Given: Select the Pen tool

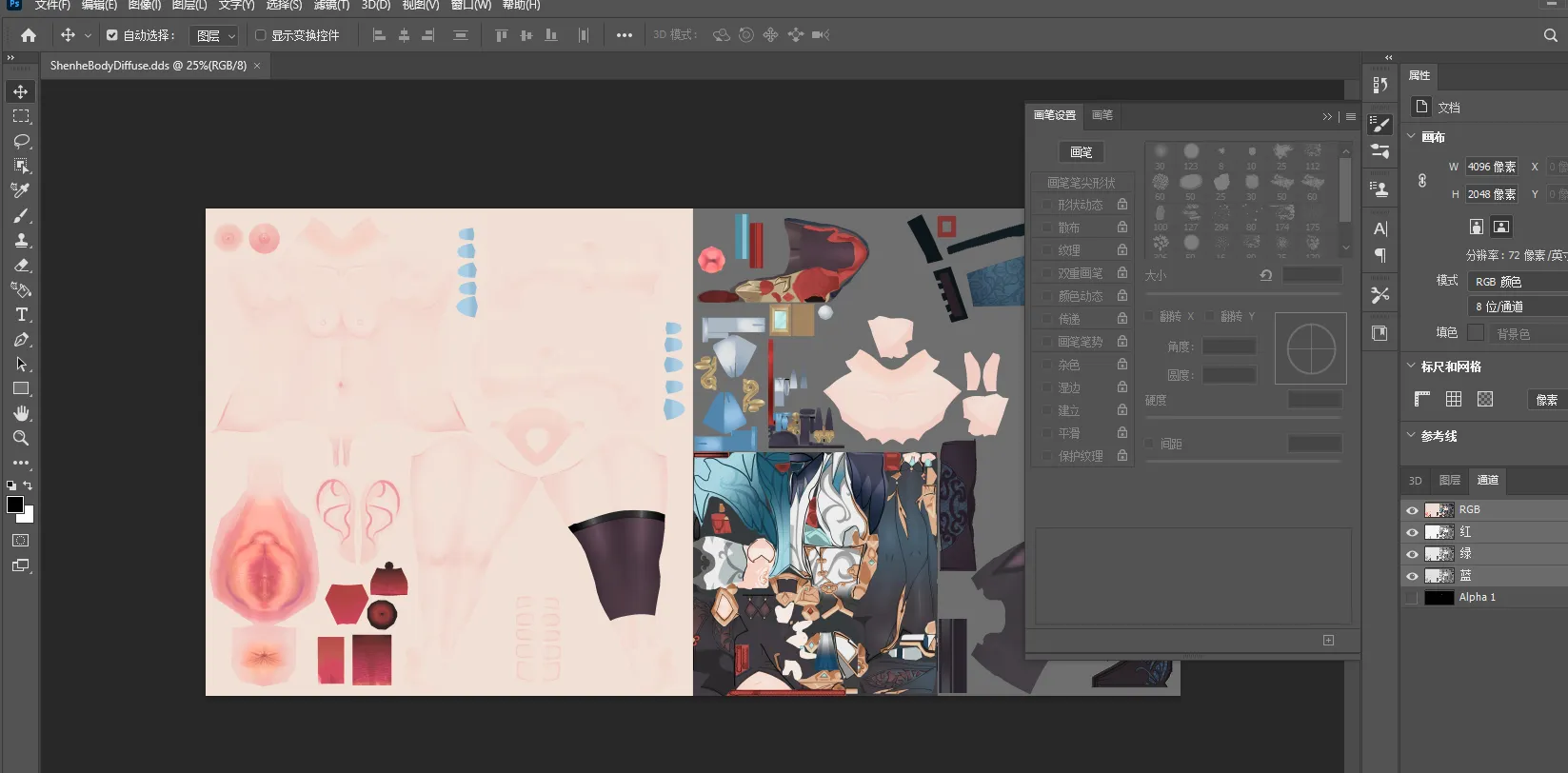Looking at the screenshot, I should pyautogui.click(x=21, y=339).
